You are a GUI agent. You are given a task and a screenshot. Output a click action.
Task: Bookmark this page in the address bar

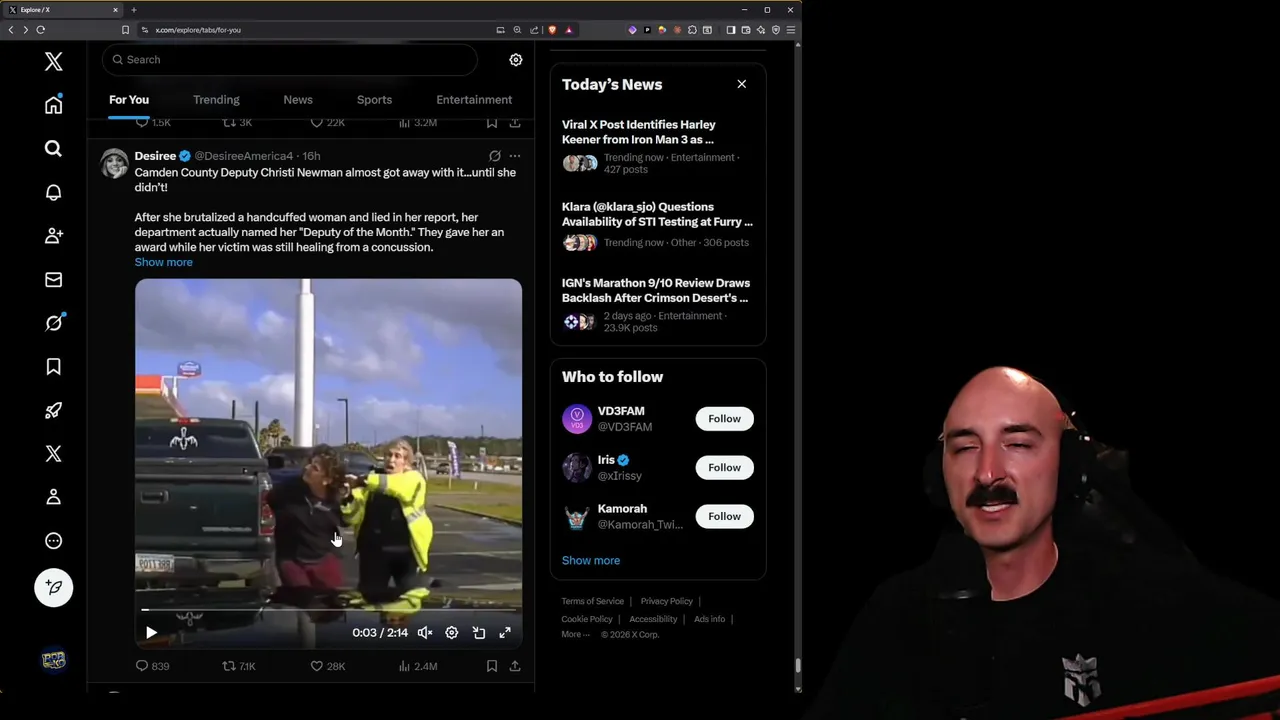[x=125, y=30]
